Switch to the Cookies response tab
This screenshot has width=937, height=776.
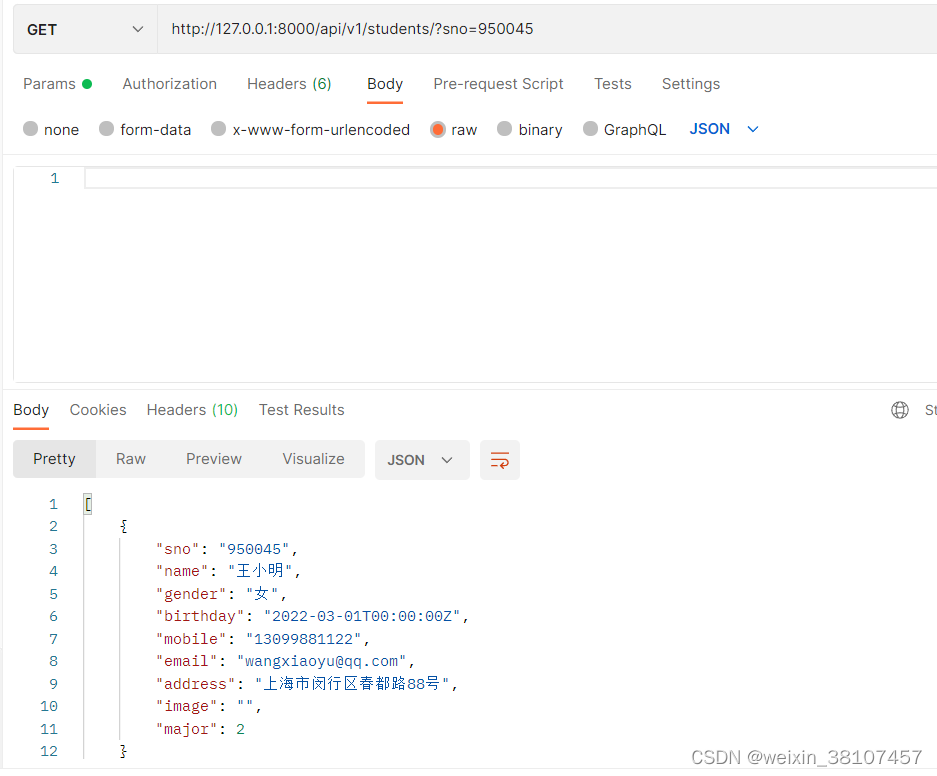click(97, 410)
